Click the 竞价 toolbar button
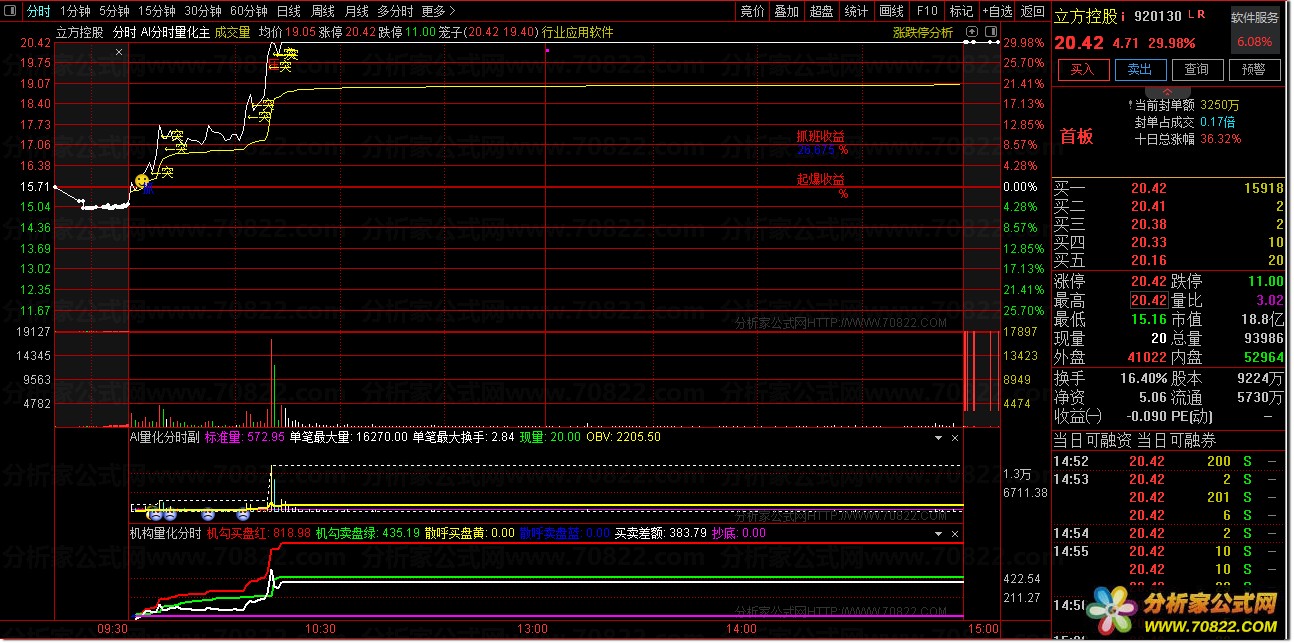1294x643 pixels. pos(752,11)
